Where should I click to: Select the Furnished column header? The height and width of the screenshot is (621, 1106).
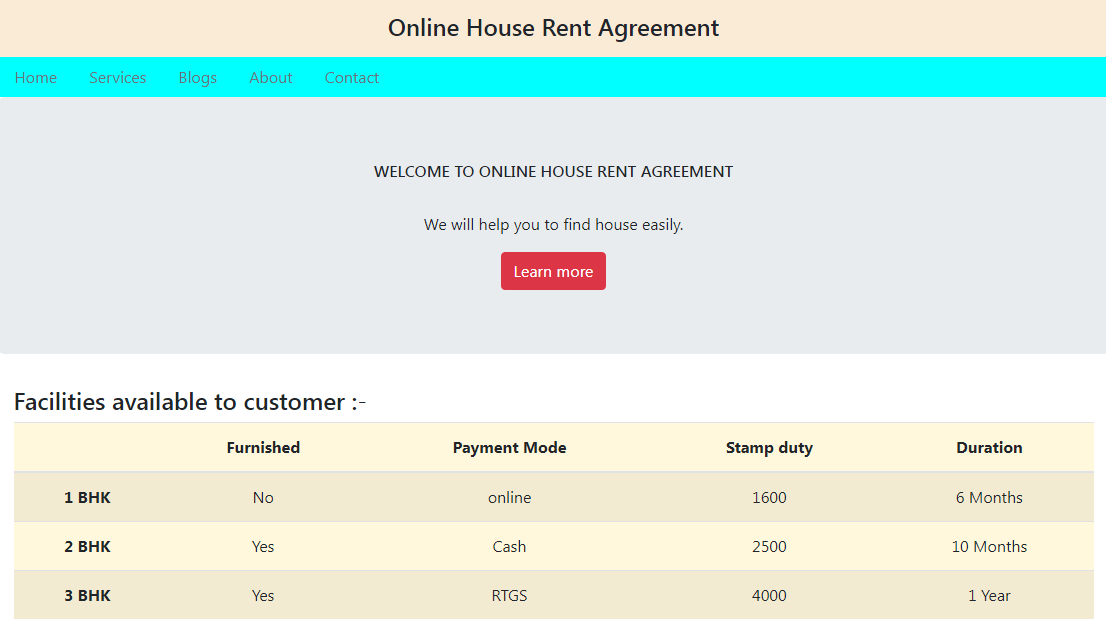click(263, 447)
